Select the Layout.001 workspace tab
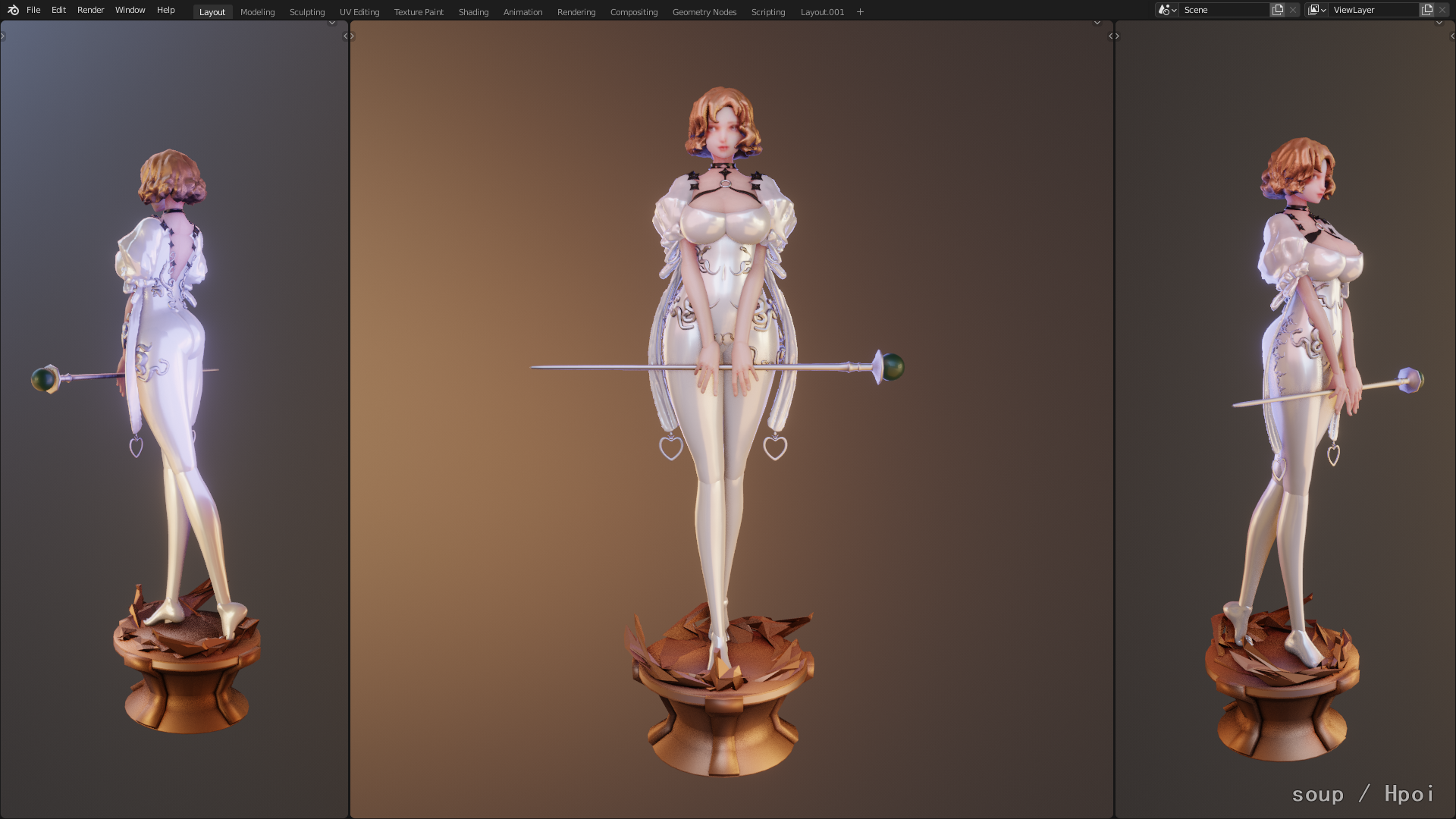The height and width of the screenshot is (819, 1456). 822,11
